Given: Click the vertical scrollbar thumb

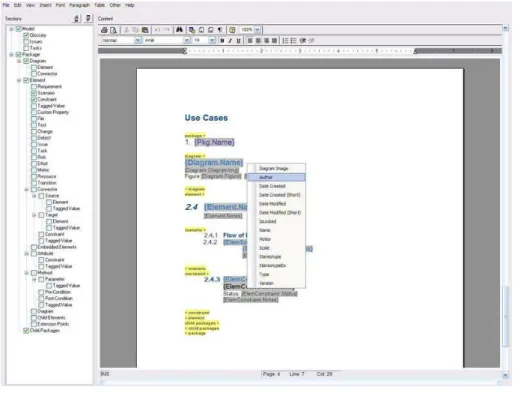Looking at the screenshot, I should pos(506,316).
